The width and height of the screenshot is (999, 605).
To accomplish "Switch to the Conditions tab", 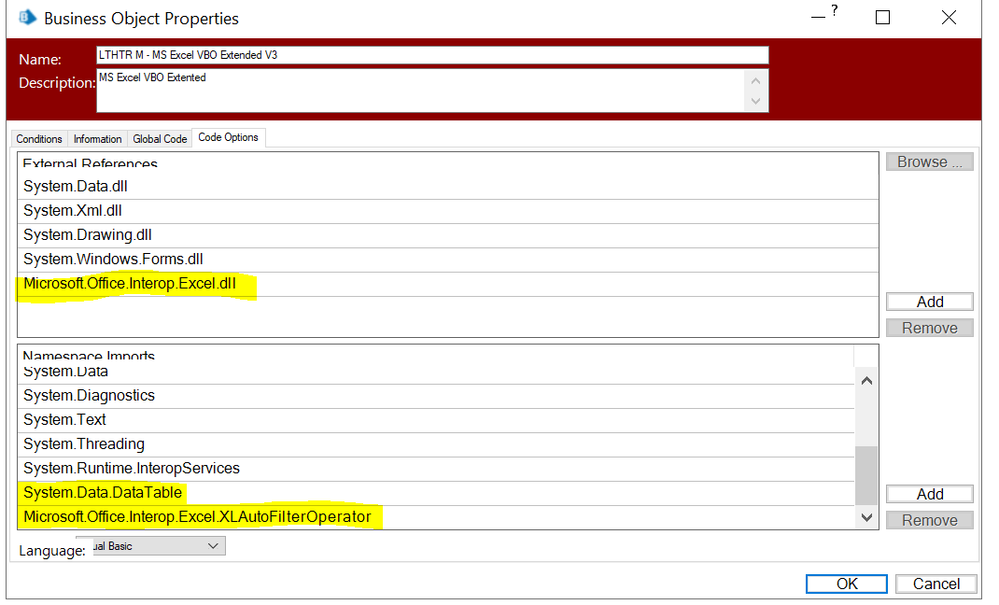I will pyautogui.click(x=39, y=139).
